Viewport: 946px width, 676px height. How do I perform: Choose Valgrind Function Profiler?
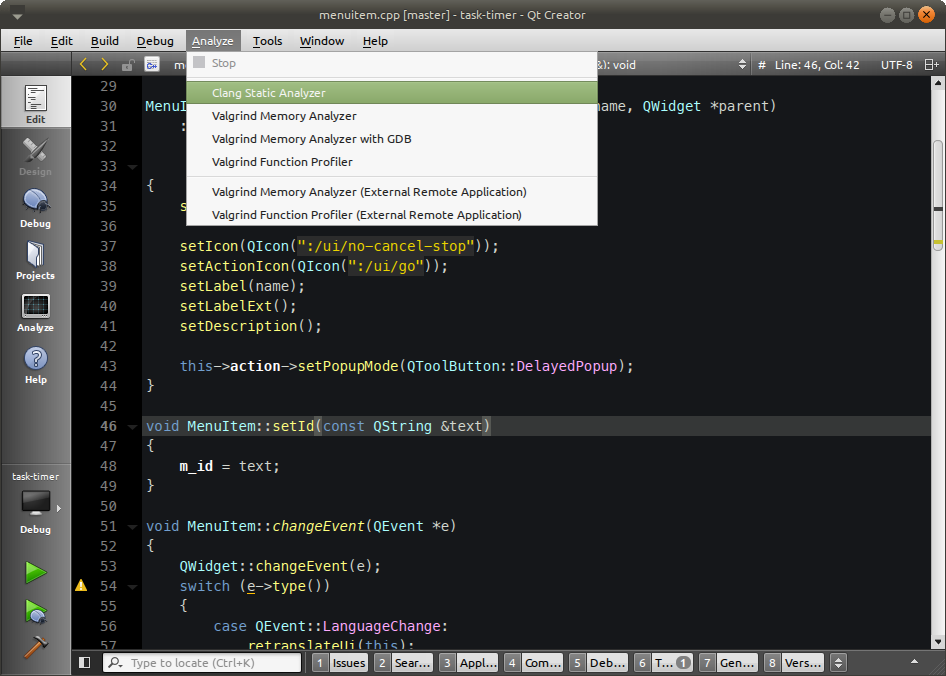392,162
